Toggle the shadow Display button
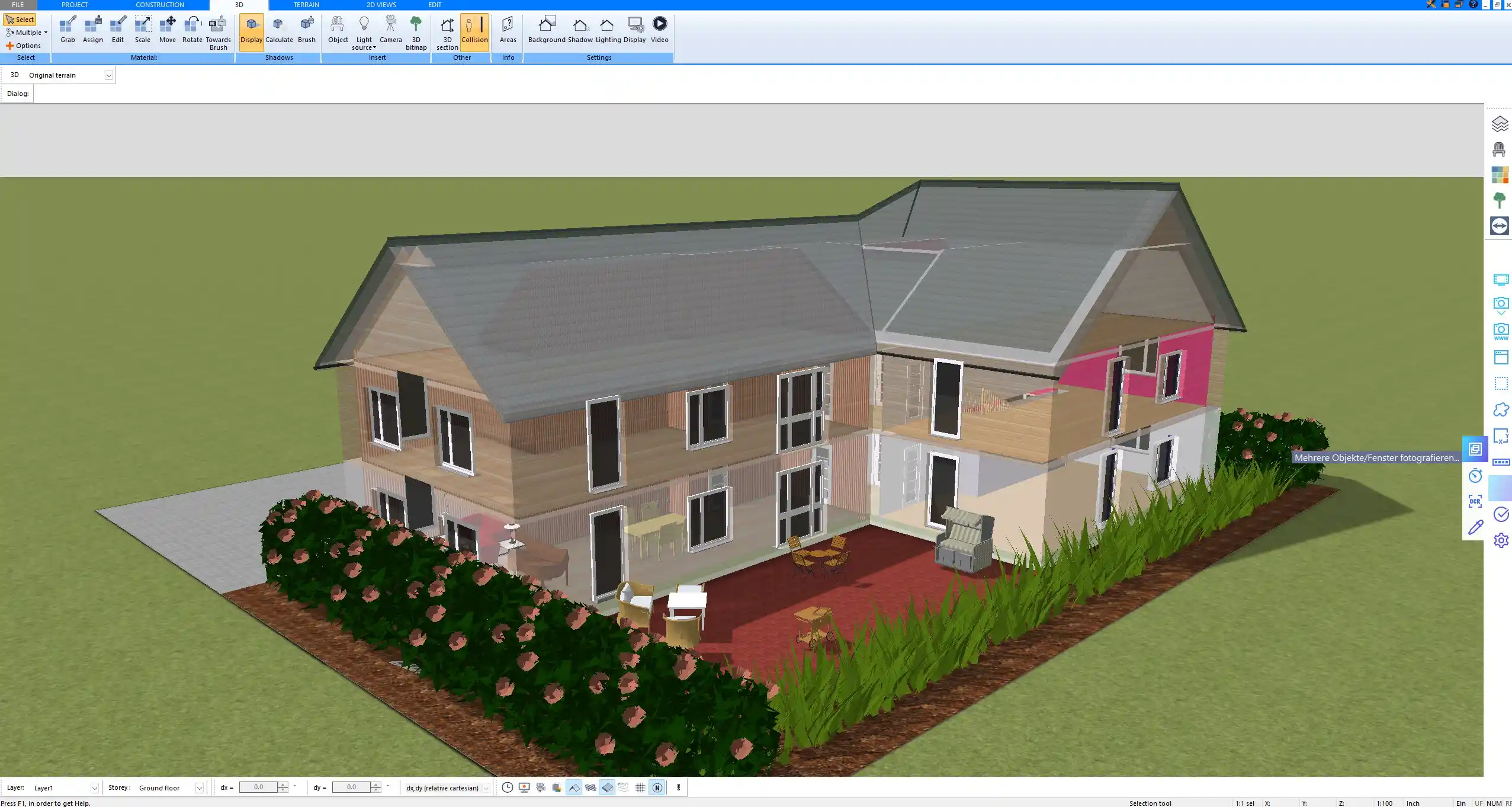Viewport: 1512px width, 807px height. pos(251,32)
